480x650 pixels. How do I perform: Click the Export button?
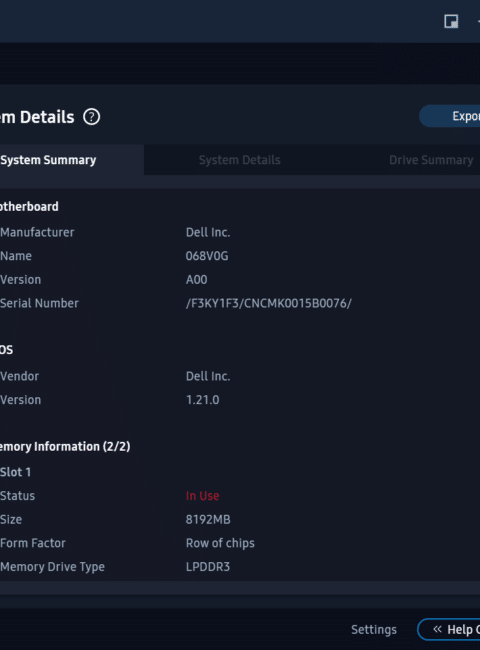pyautogui.click(x=450, y=116)
